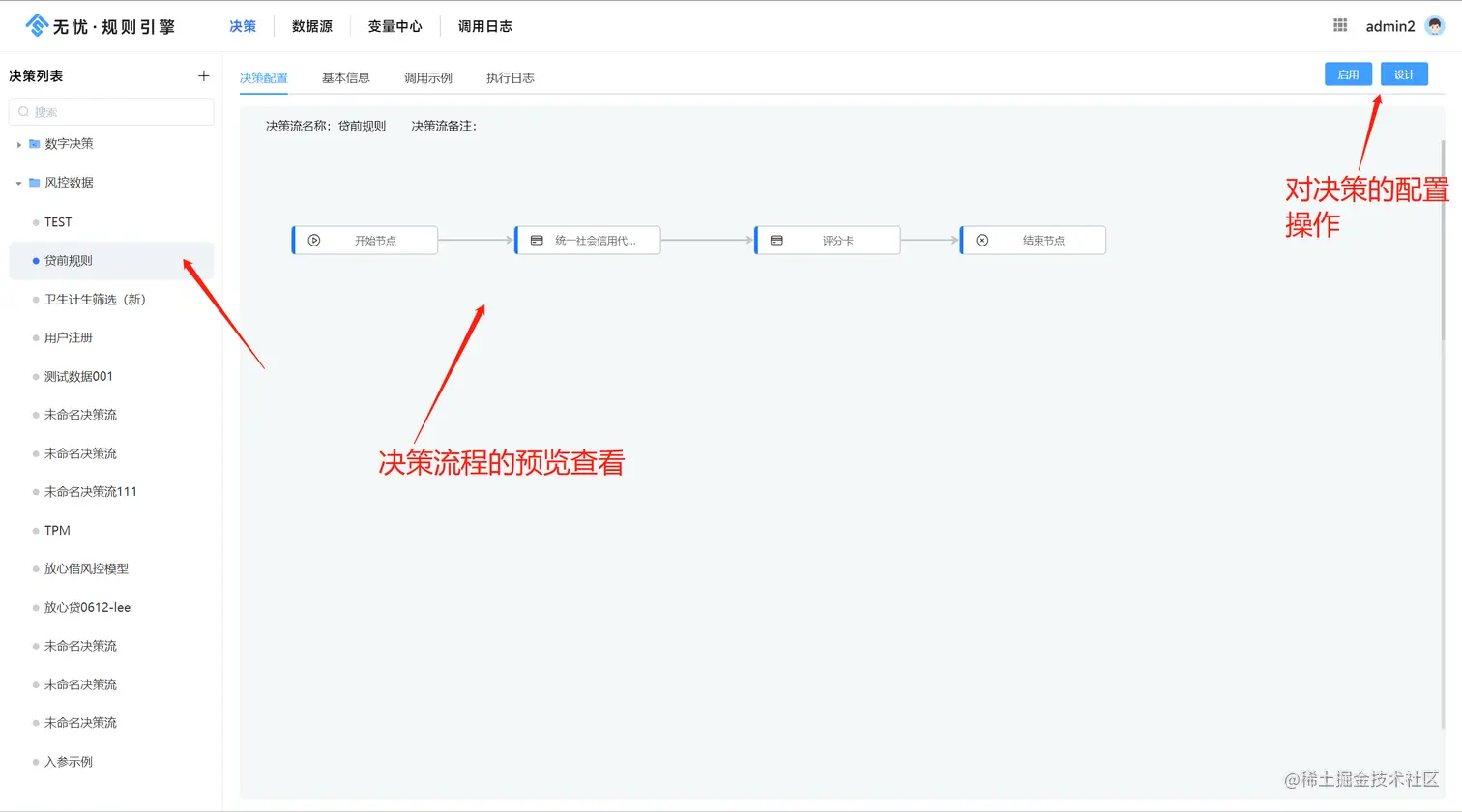Viewport: 1462px width, 812px height.
Task: Switch to the 调用示例 tab
Action: click(x=428, y=77)
